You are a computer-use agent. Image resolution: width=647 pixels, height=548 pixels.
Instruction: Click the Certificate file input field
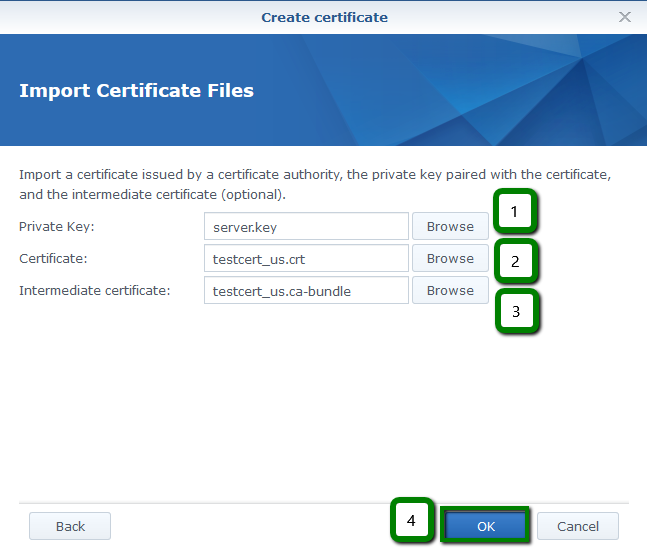(x=306, y=259)
